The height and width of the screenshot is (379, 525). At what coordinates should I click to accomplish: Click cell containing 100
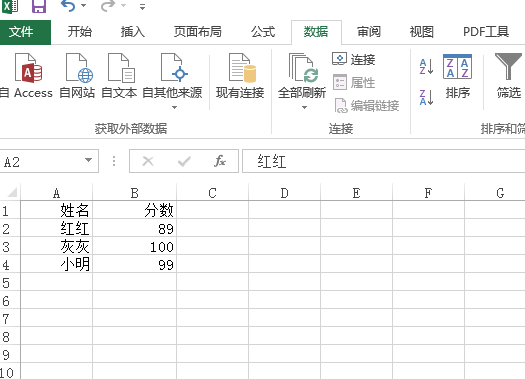(x=135, y=246)
